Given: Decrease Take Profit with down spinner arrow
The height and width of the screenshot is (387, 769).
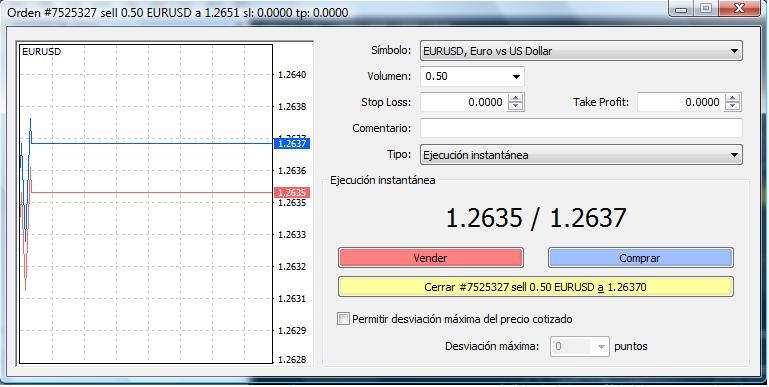Looking at the screenshot, I should (733, 106).
